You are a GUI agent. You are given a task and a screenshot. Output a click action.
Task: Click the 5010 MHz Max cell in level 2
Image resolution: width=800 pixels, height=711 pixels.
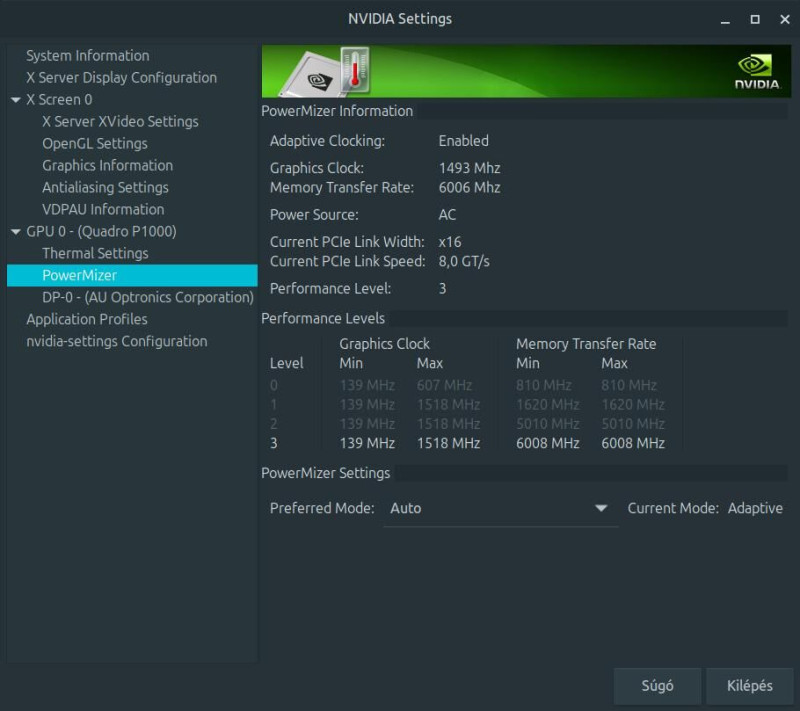click(x=633, y=424)
